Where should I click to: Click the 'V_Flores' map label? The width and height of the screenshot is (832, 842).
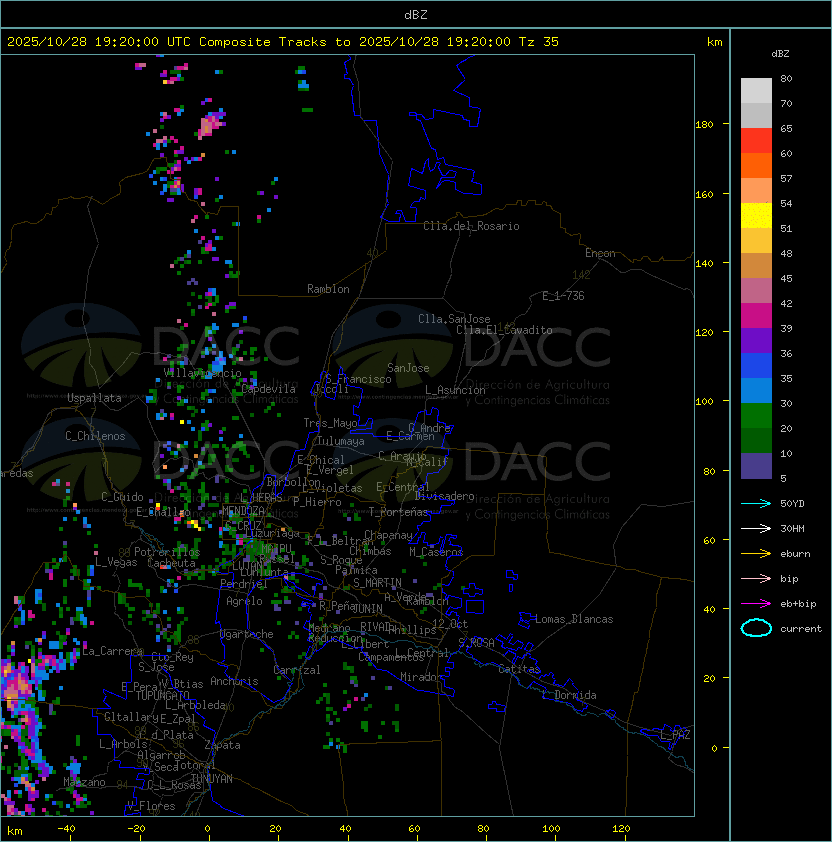151,806
